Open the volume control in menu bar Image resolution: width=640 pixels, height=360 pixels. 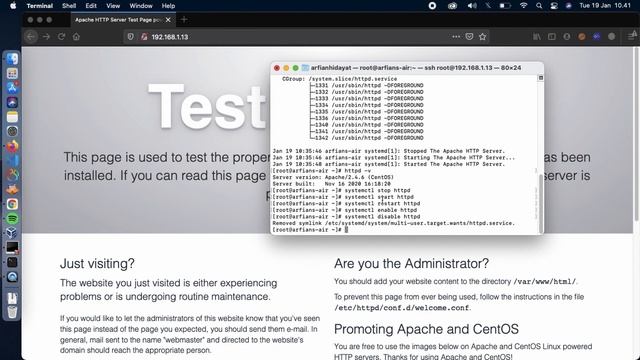[x=472, y=6]
